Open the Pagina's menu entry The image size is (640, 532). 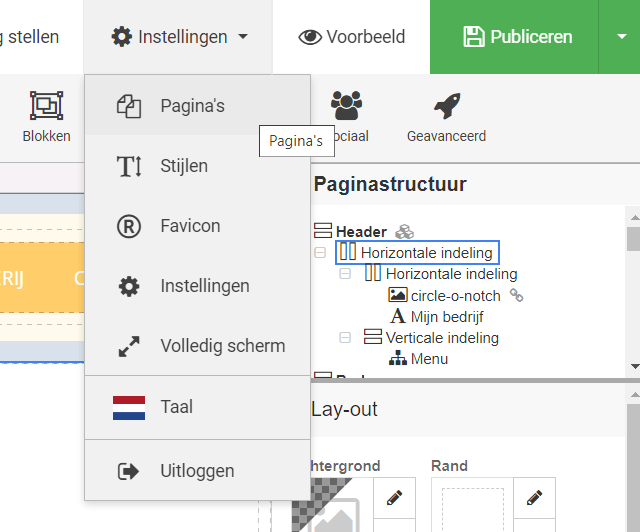click(192, 106)
